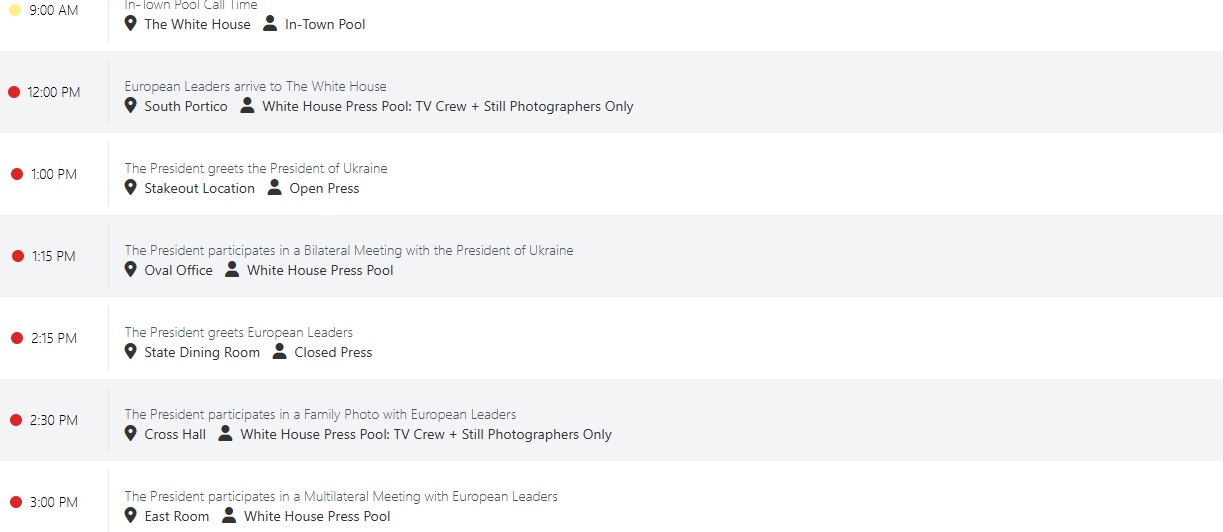Image resolution: width=1223 pixels, height=532 pixels.
Task: Click the red dot at 12:00 PM
Action: [14, 92]
